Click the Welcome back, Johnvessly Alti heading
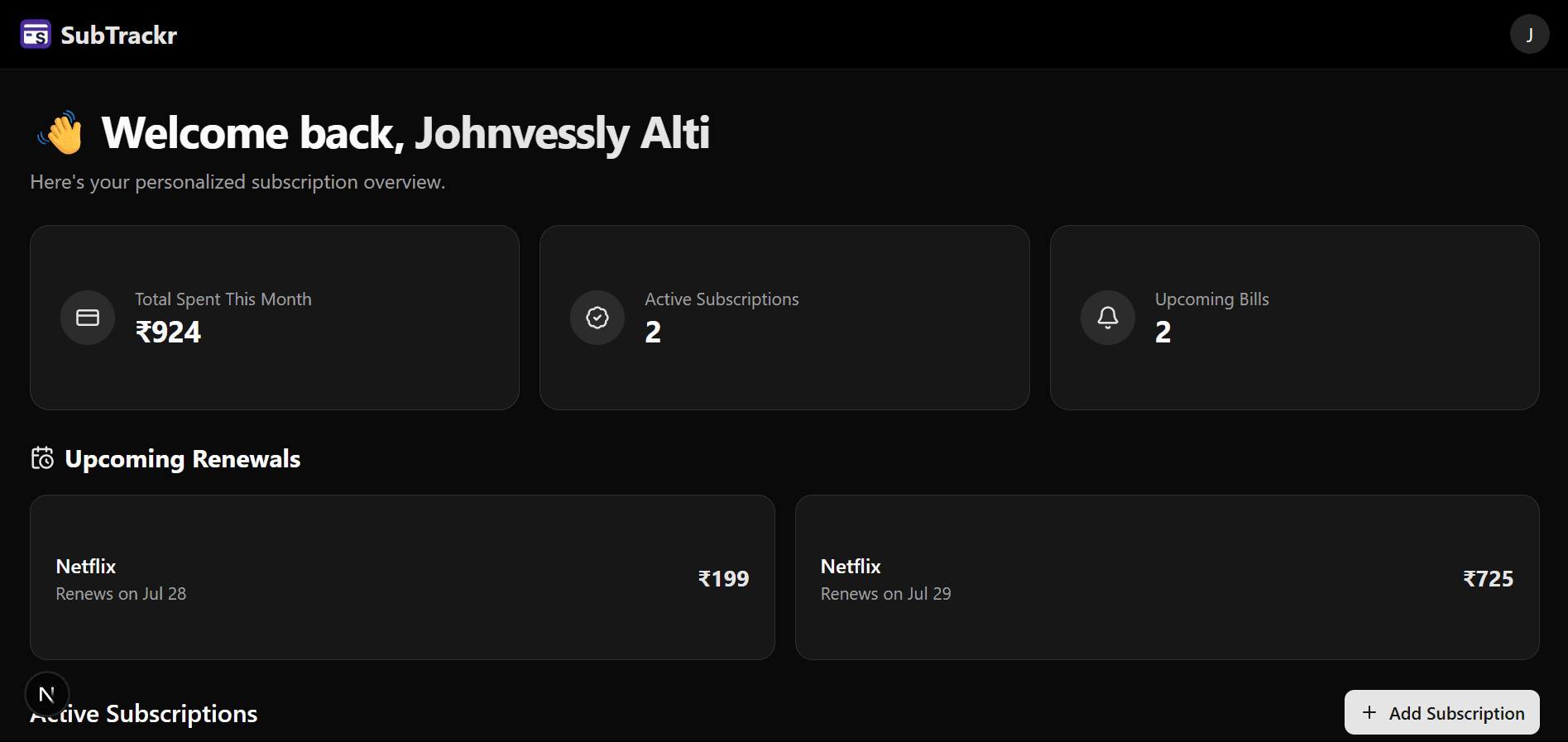 (405, 133)
